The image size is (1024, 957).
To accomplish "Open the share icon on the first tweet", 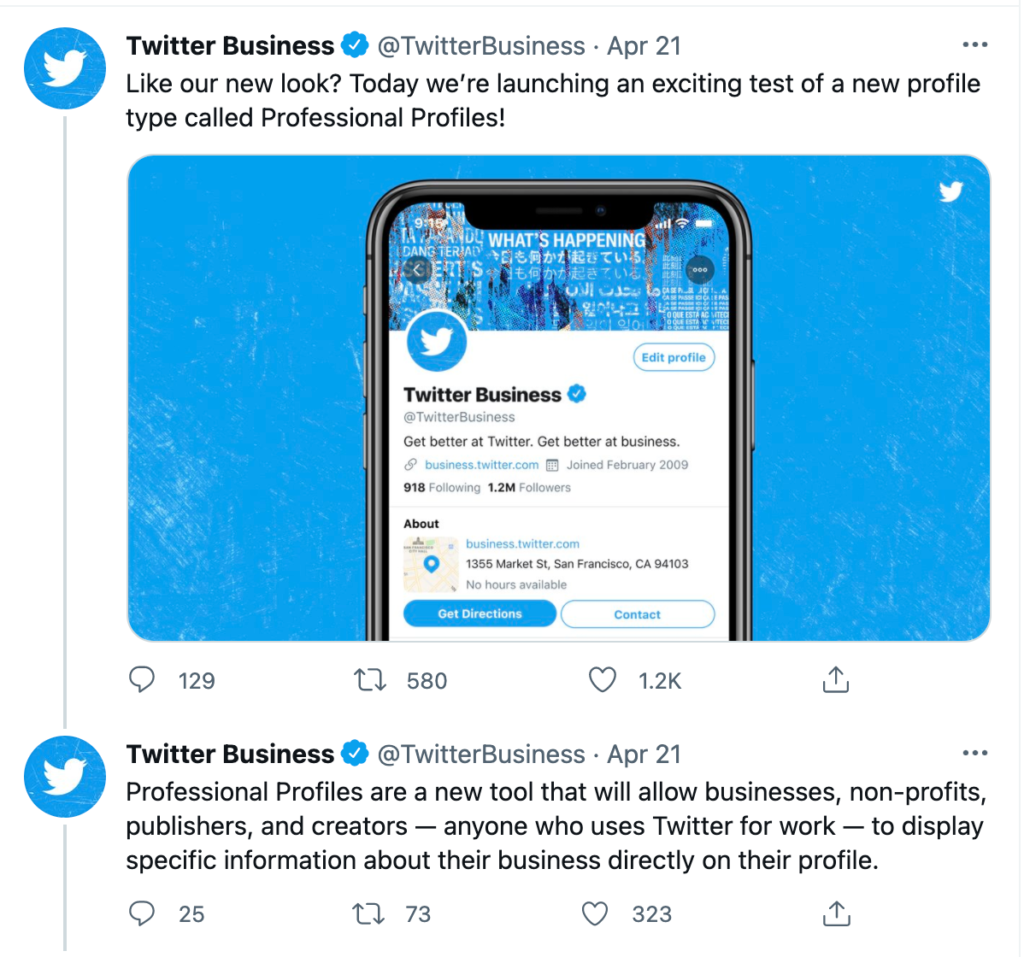I will (x=835, y=678).
